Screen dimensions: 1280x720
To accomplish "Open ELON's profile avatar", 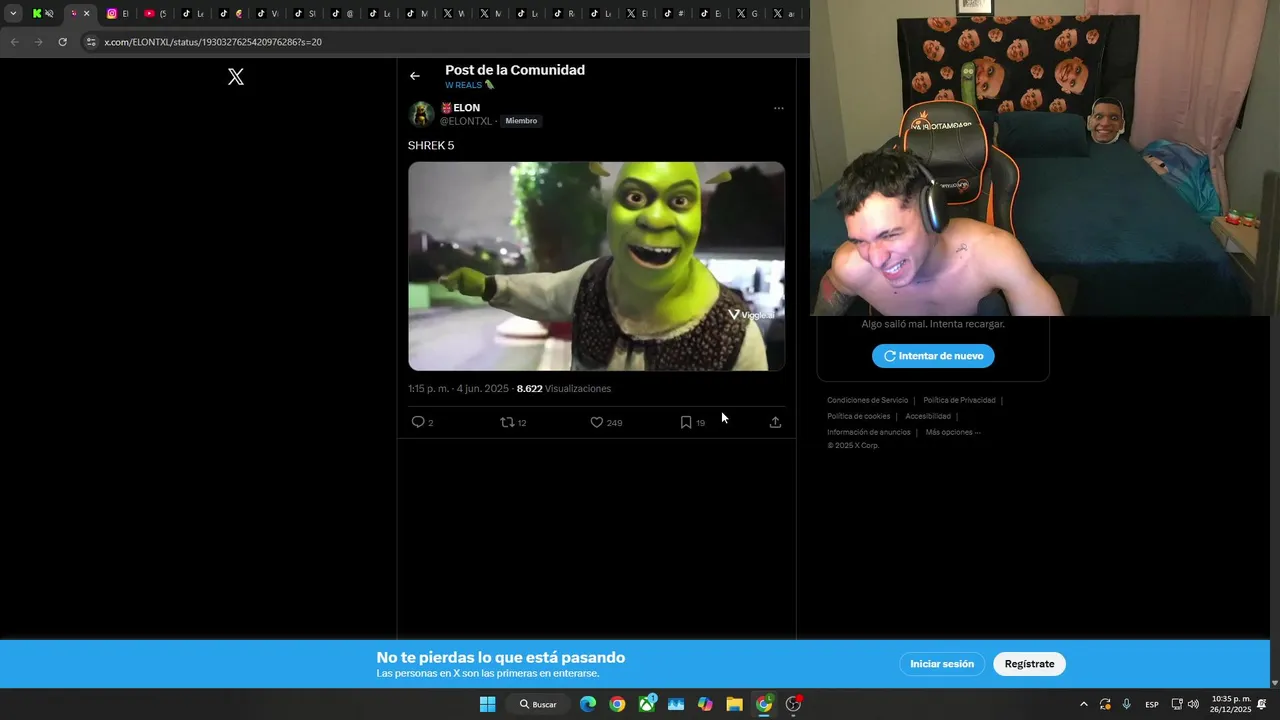I will (421, 114).
